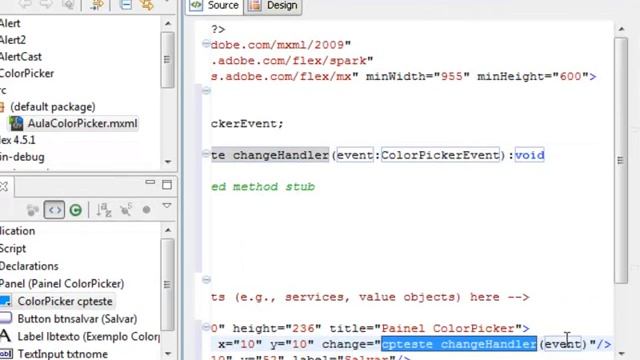Click the code editor scrollbar up arrow
The image size is (640, 360).
click(x=621, y=29)
